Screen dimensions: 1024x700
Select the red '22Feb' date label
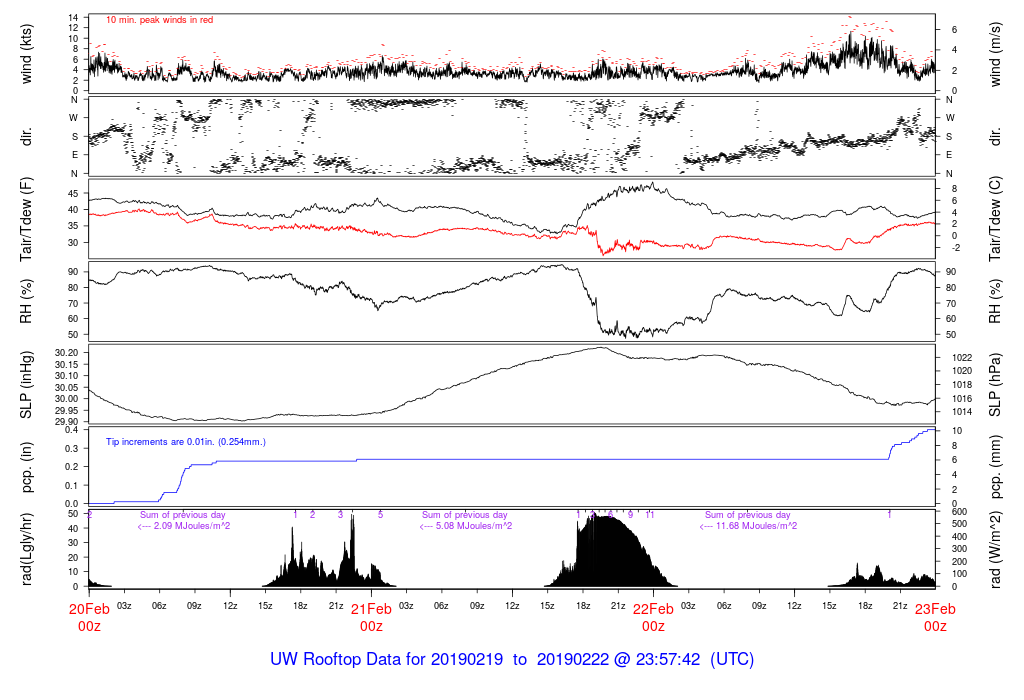653,609
